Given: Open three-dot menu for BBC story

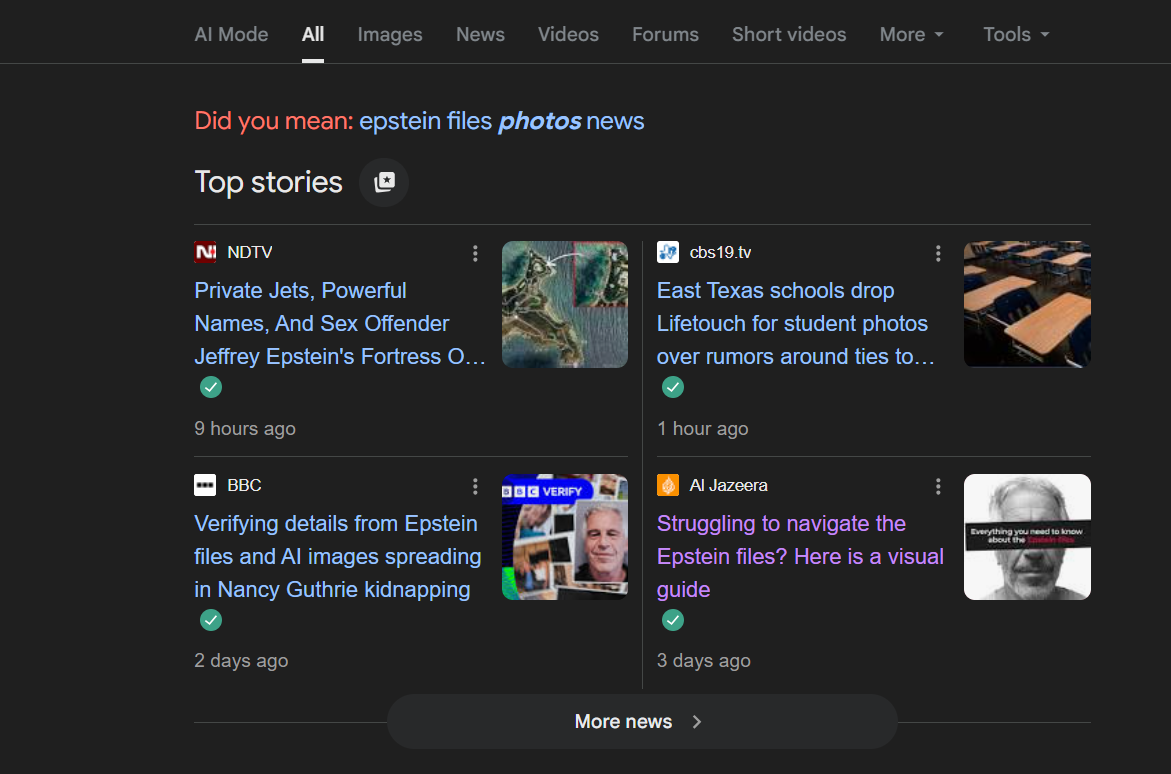Looking at the screenshot, I should pos(475,486).
